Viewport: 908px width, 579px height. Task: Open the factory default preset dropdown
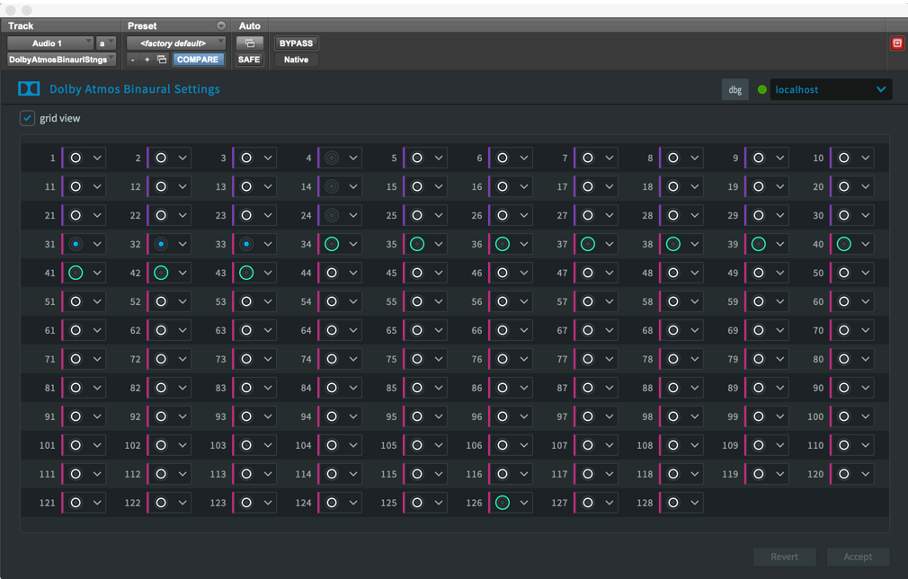point(176,43)
